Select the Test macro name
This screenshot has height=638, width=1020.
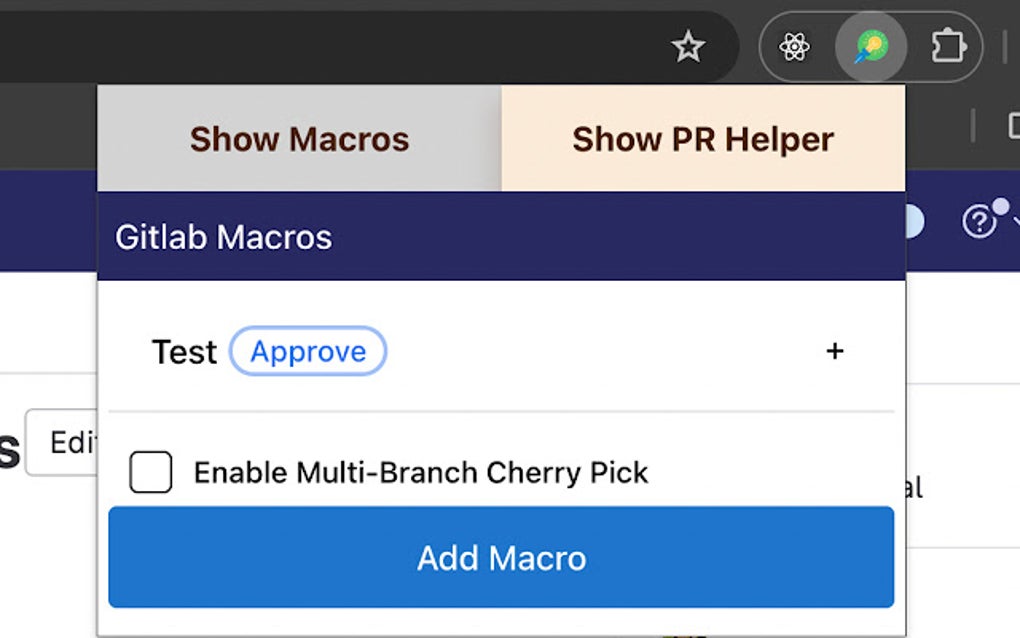[x=184, y=351]
